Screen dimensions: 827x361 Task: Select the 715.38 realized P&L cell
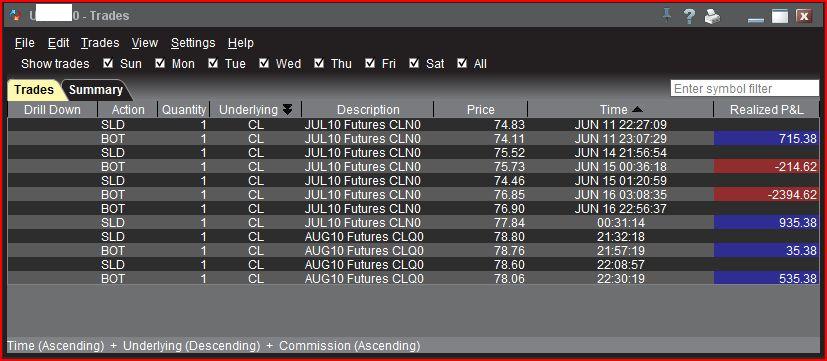(766, 139)
